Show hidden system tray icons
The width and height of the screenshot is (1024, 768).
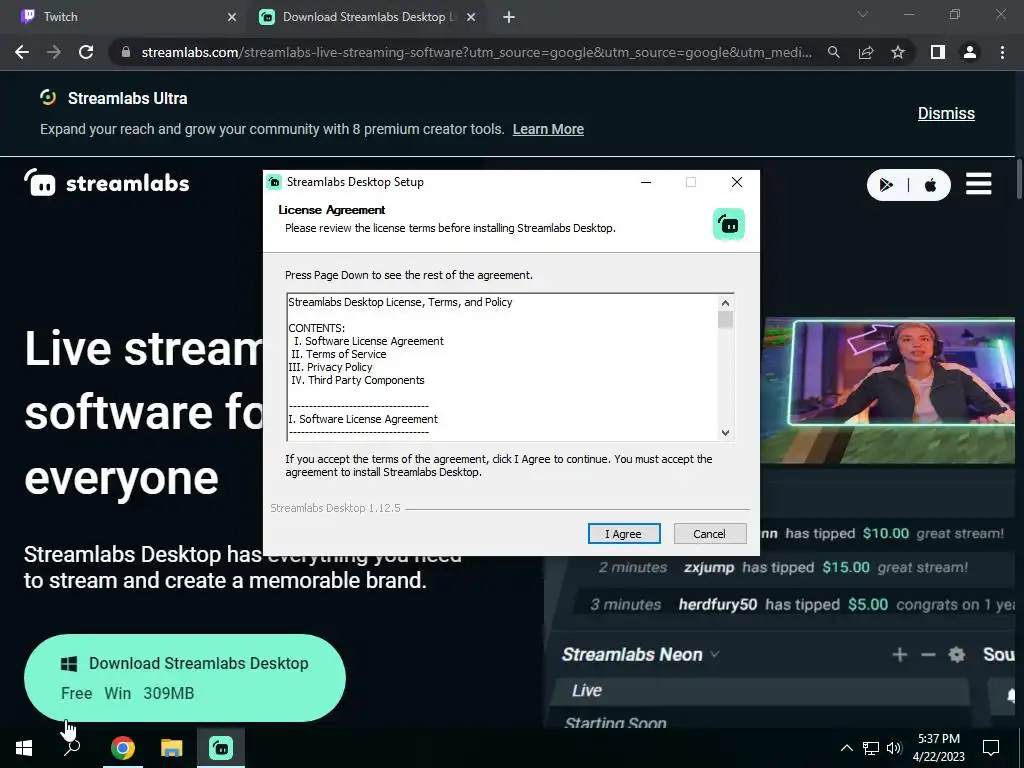[x=846, y=748]
